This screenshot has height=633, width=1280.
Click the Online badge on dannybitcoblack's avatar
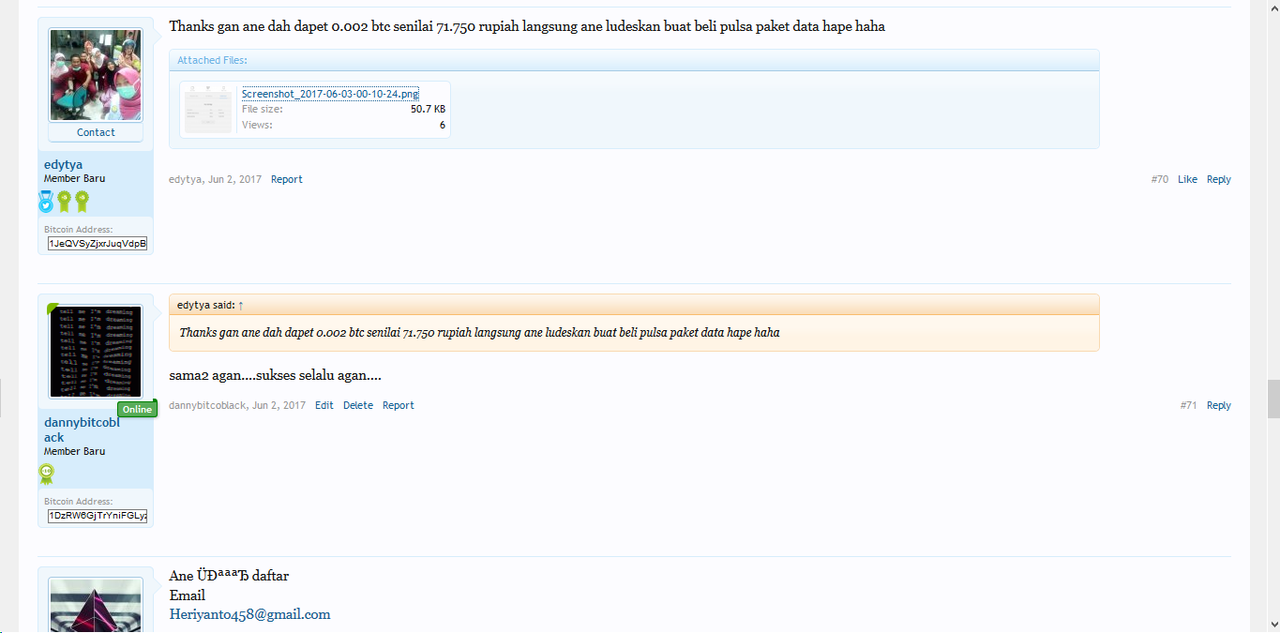tap(137, 408)
